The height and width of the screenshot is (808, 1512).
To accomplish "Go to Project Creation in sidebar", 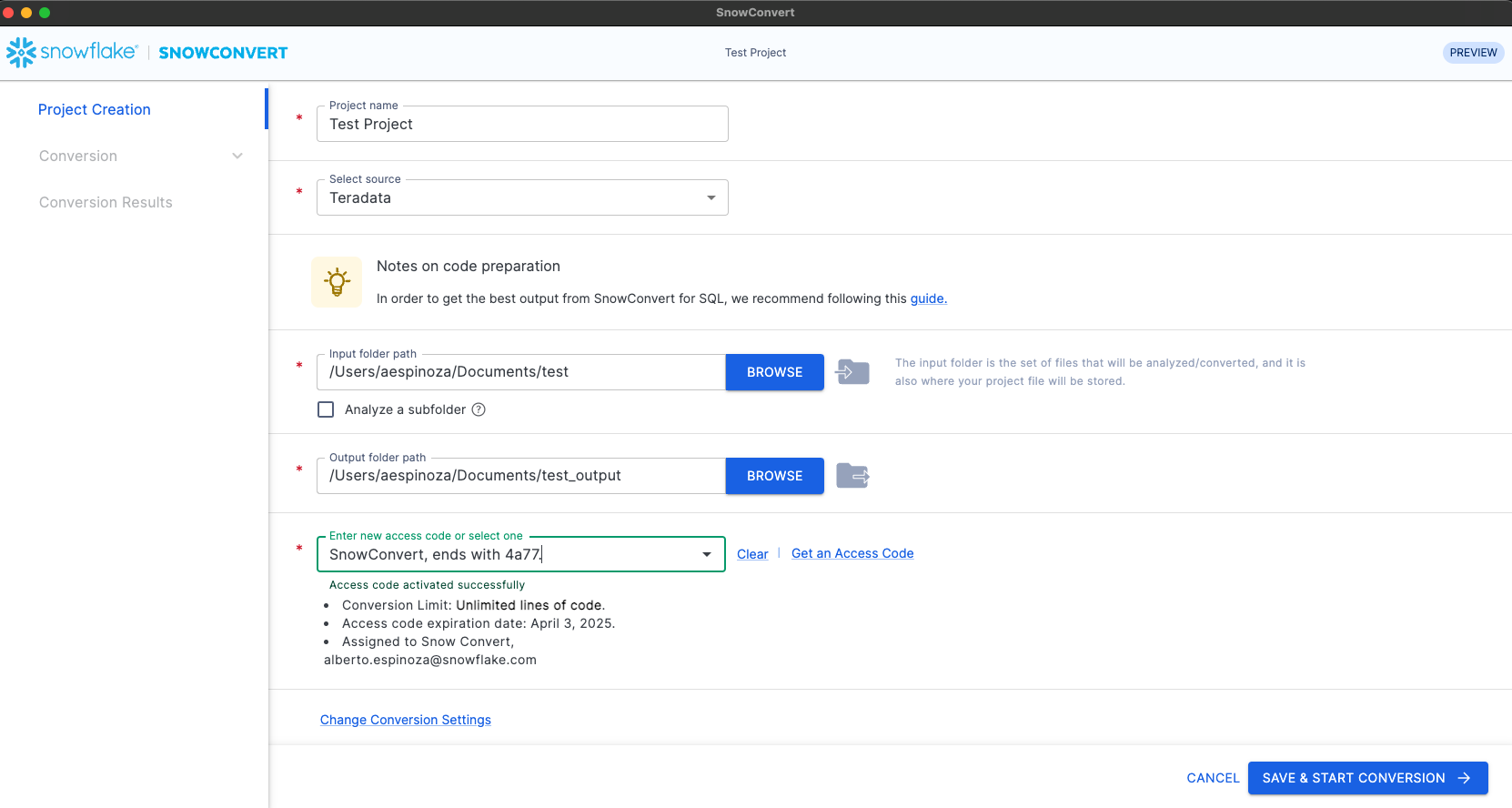I will coord(95,110).
